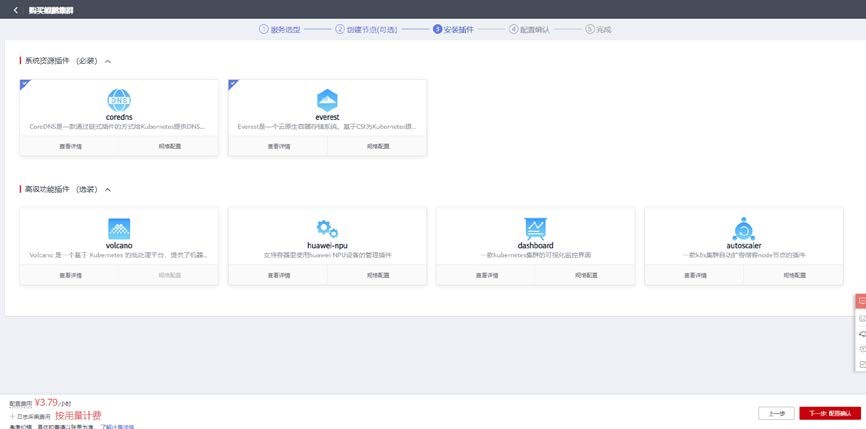Click volcano's greyed spec configuration

[x=168, y=275]
